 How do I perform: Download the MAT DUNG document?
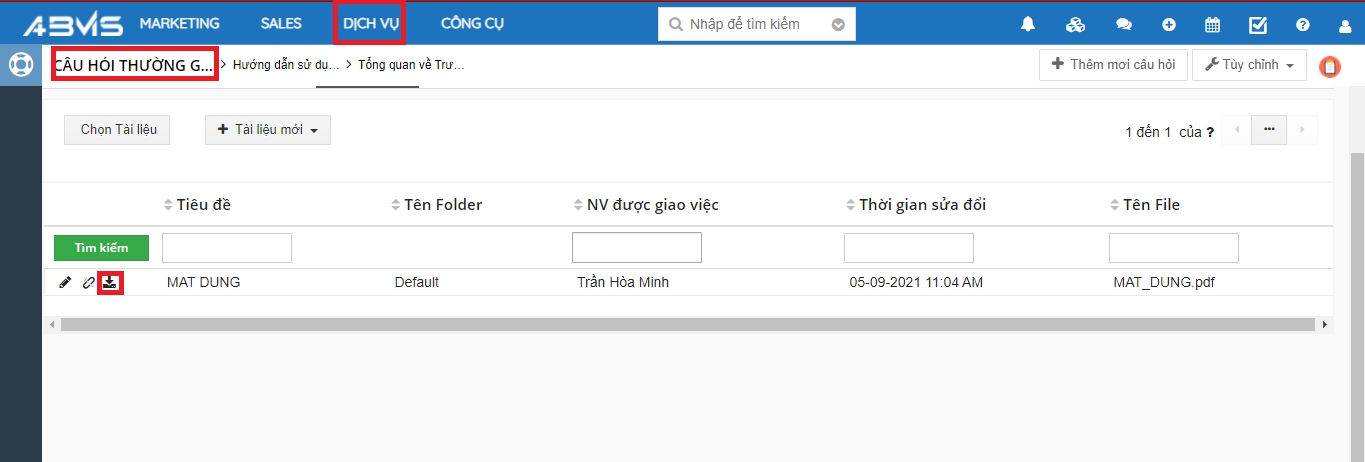pyautogui.click(x=110, y=283)
